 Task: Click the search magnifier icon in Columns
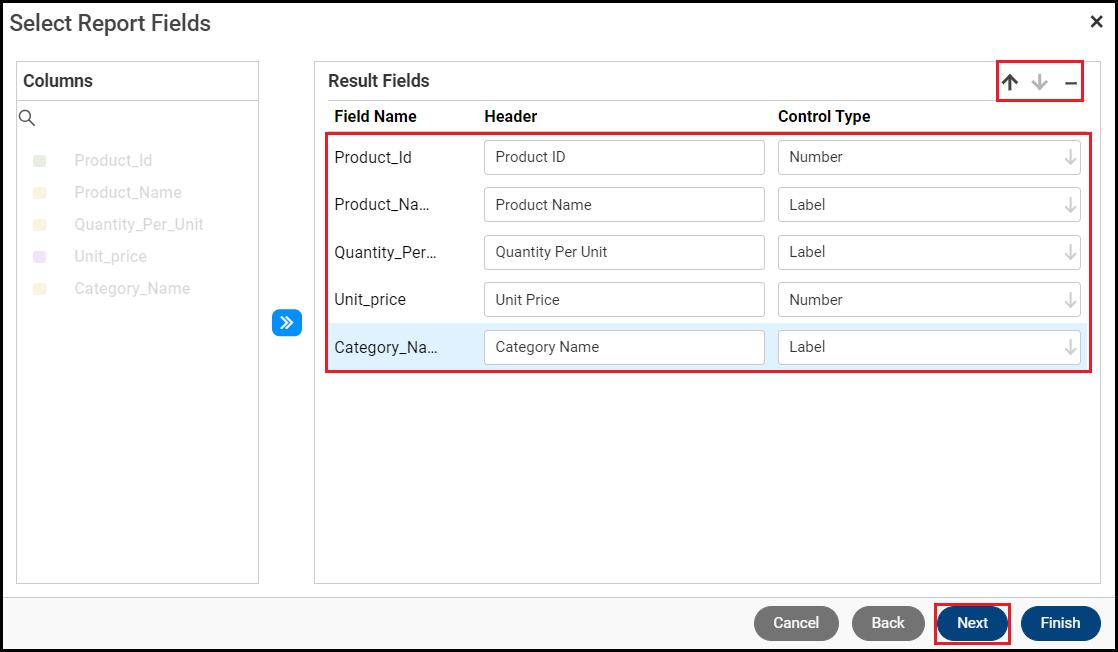tap(28, 118)
